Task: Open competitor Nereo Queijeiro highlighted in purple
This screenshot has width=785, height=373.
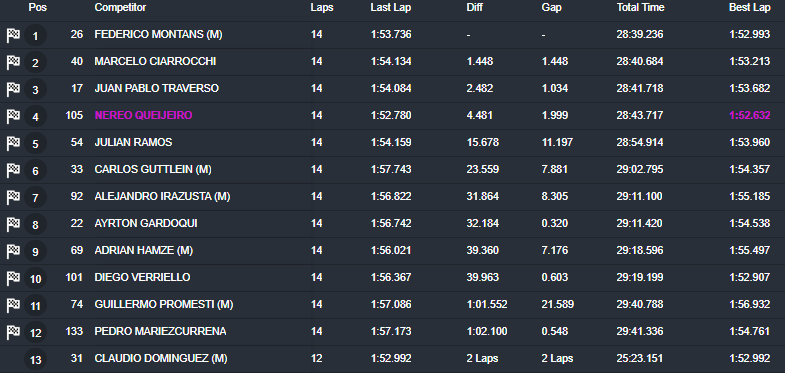Action: [x=143, y=116]
